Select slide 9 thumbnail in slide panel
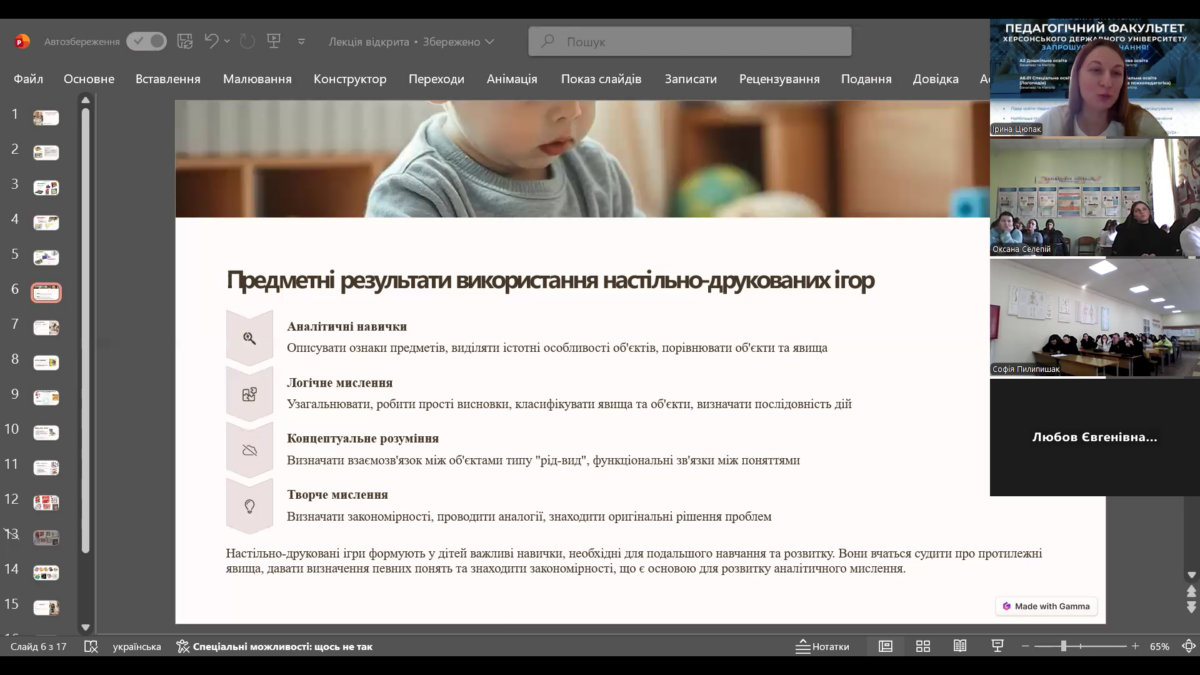 click(x=46, y=397)
